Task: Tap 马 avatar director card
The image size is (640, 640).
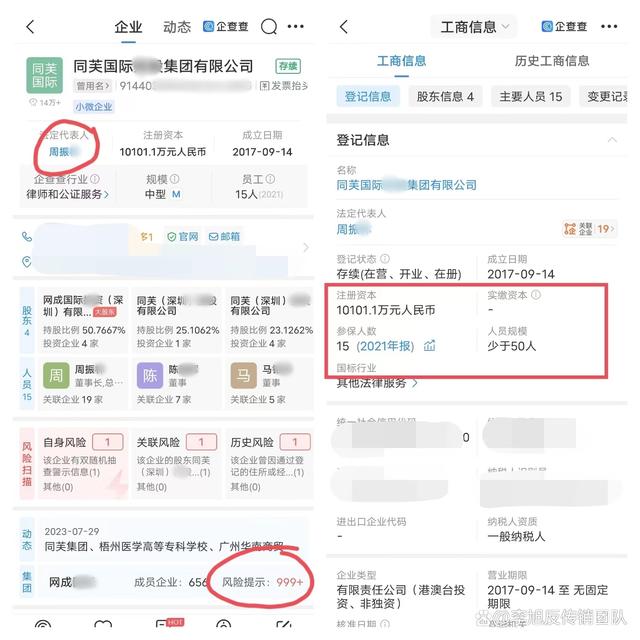Action: coord(243,376)
